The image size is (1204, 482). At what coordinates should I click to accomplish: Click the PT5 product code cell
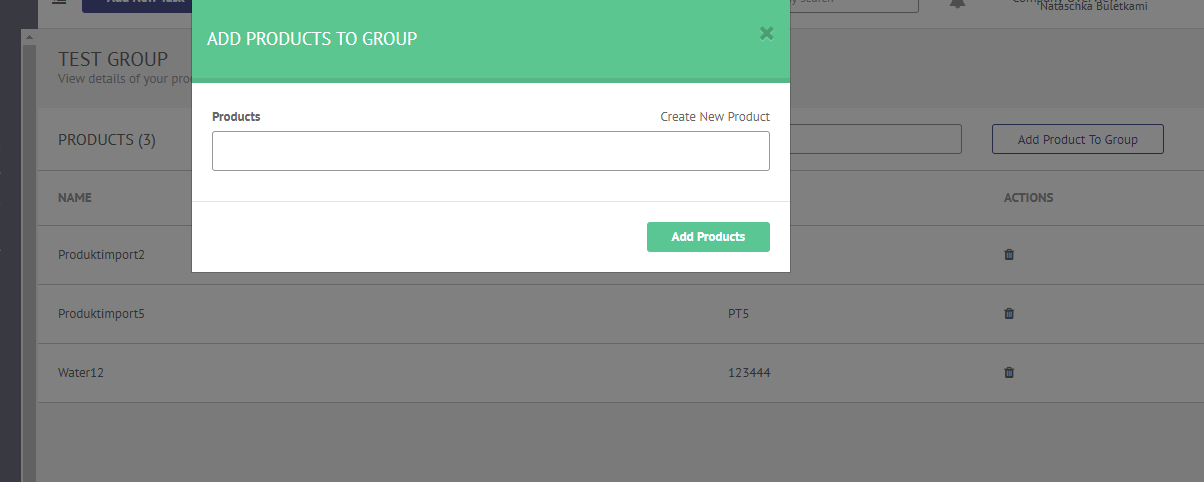[738, 314]
